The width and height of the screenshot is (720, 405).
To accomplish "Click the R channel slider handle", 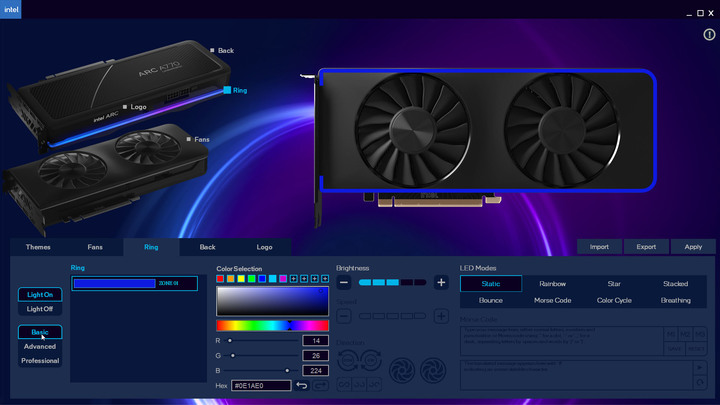I will [230, 341].
